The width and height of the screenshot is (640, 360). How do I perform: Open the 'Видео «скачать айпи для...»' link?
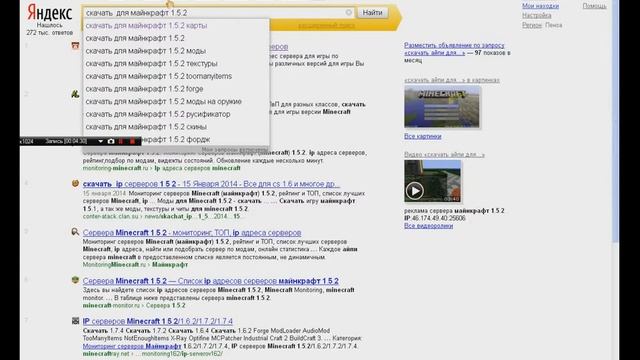(444, 155)
